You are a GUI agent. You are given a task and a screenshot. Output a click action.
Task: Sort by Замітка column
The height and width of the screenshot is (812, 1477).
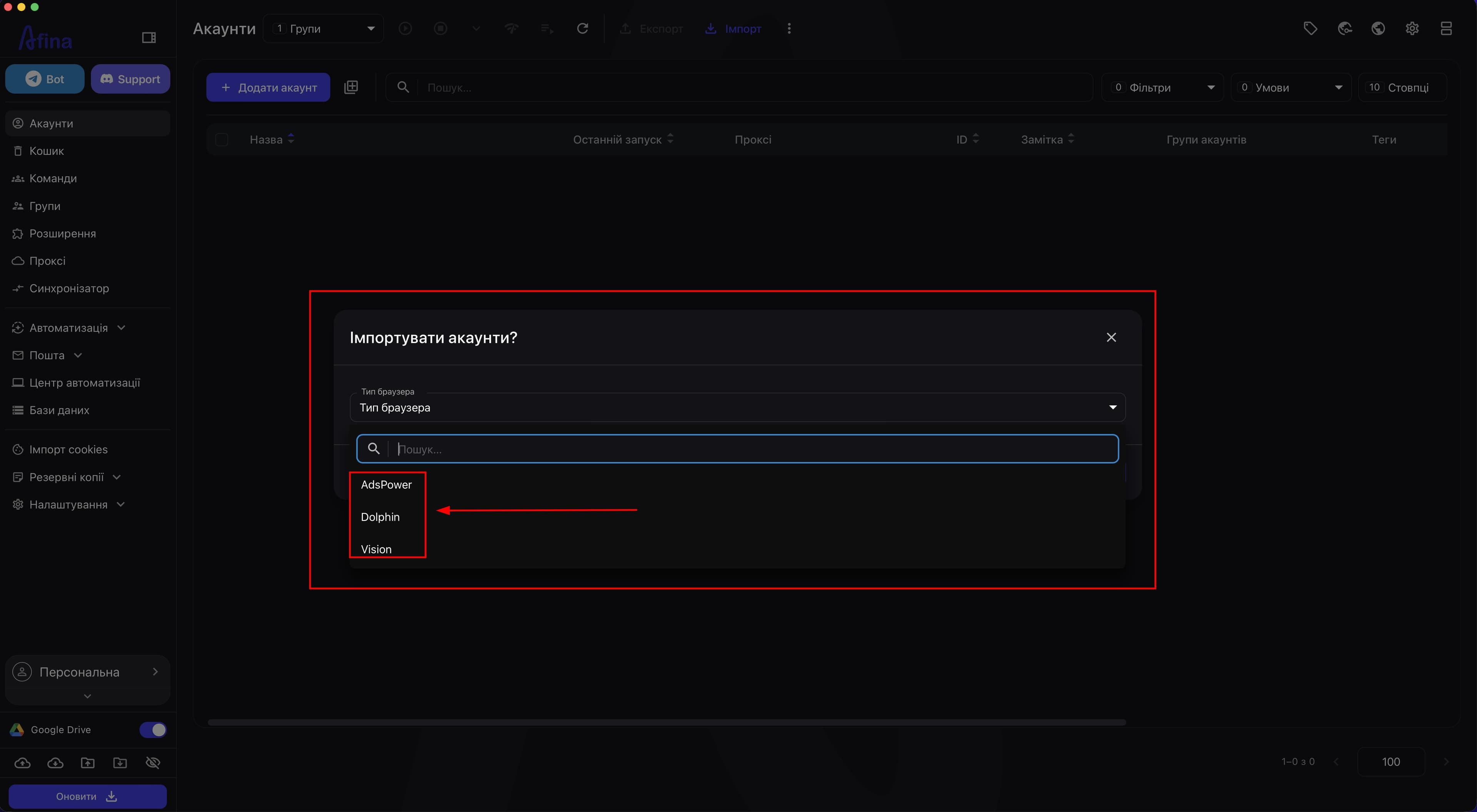pyautogui.click(x=1047, y=139)
